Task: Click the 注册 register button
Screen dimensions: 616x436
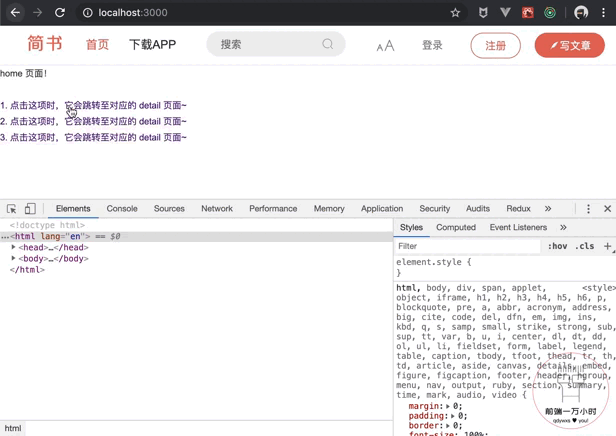Action: click(495, 46)
